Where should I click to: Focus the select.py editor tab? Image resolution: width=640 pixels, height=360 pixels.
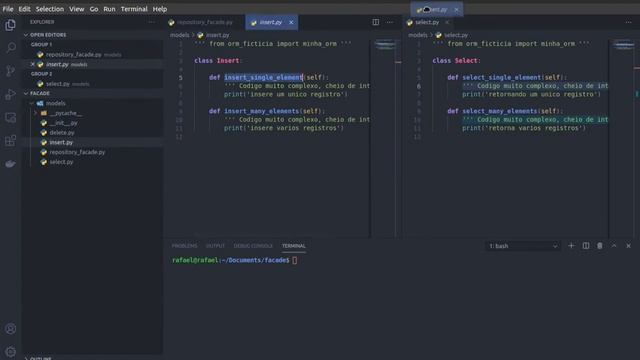click(427, 22)
